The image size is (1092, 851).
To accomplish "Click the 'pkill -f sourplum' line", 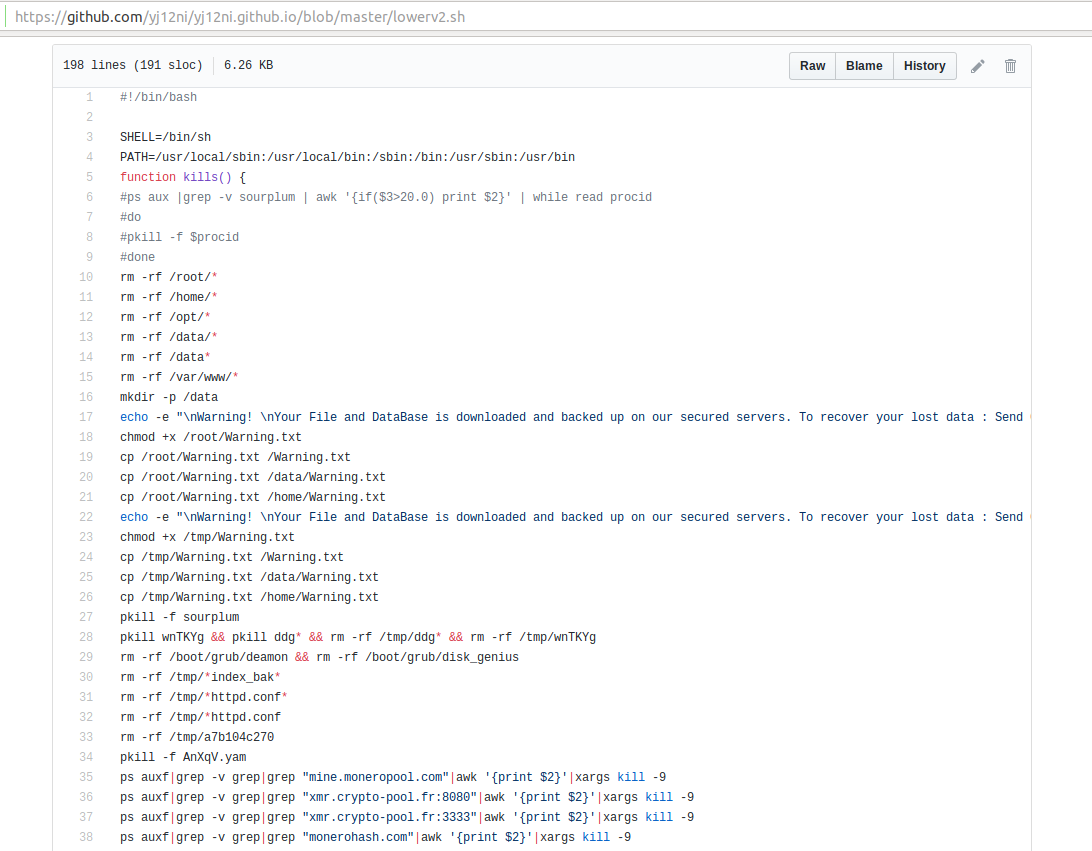I will pyautogui.click(x=179, y=617).
